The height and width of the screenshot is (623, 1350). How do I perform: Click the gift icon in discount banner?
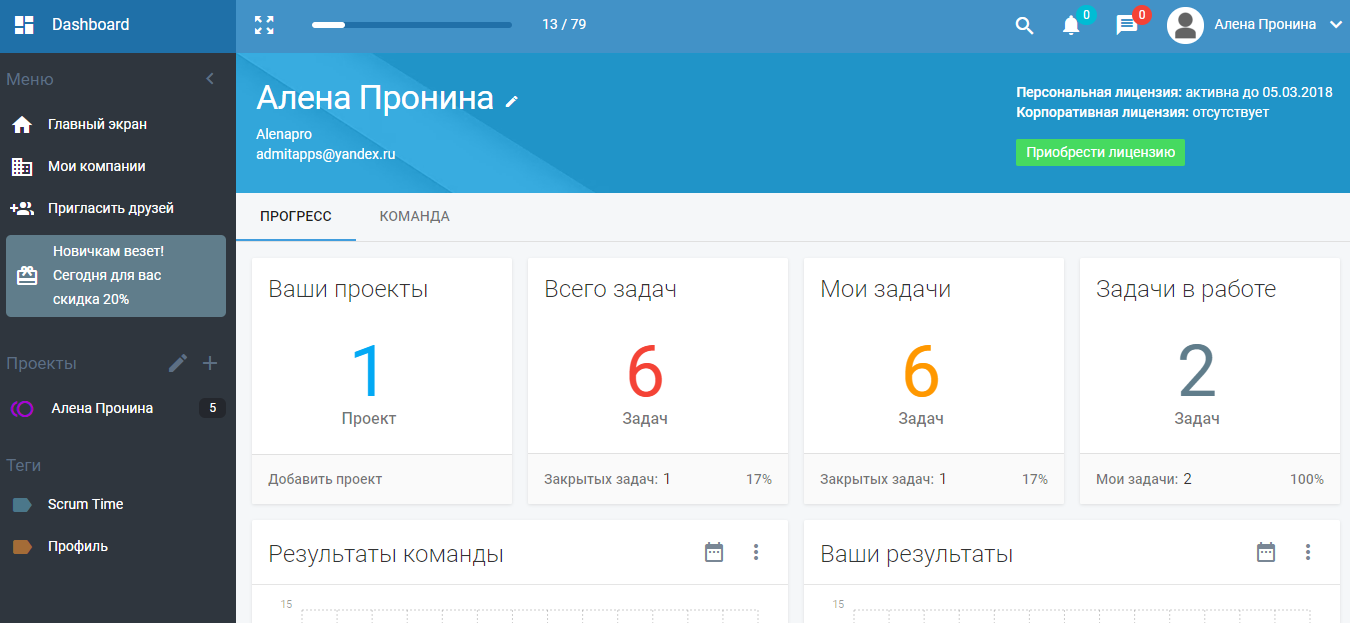tap(27, 276)
